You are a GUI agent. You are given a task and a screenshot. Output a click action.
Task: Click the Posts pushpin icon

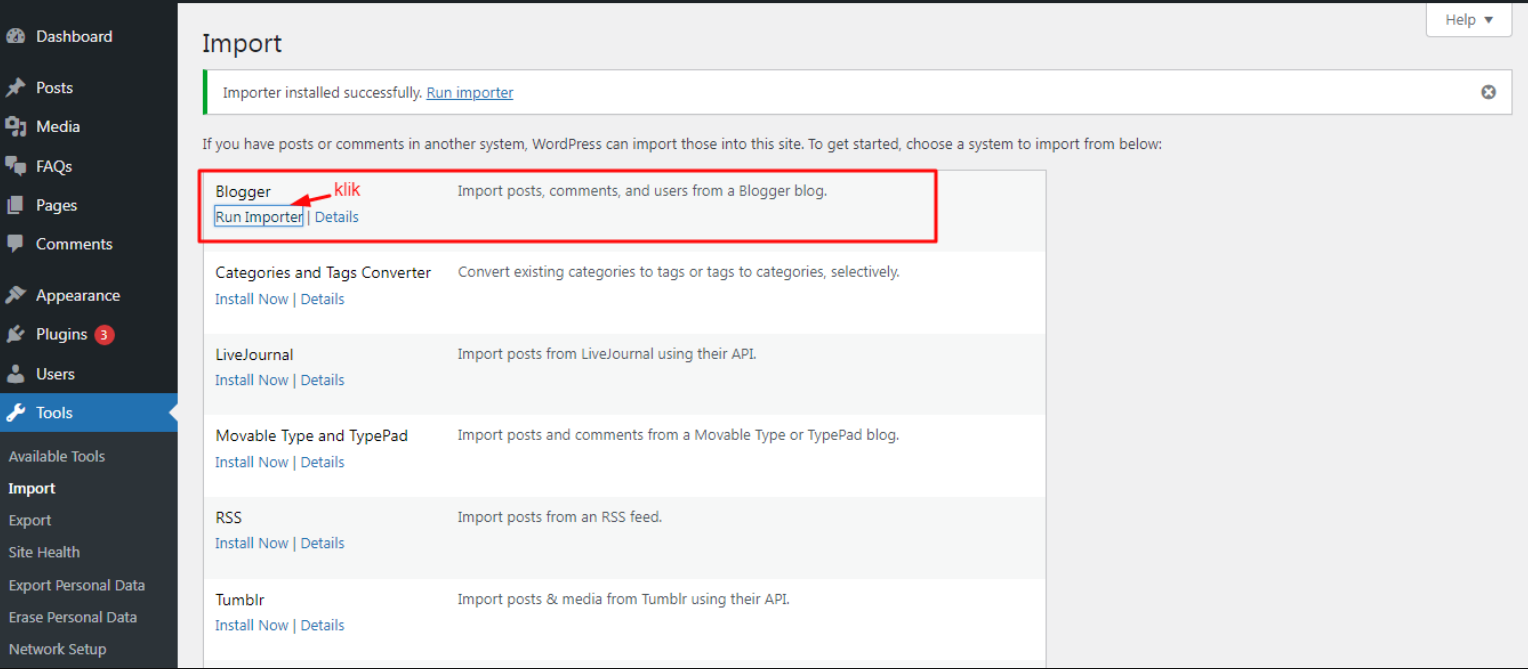15,88
